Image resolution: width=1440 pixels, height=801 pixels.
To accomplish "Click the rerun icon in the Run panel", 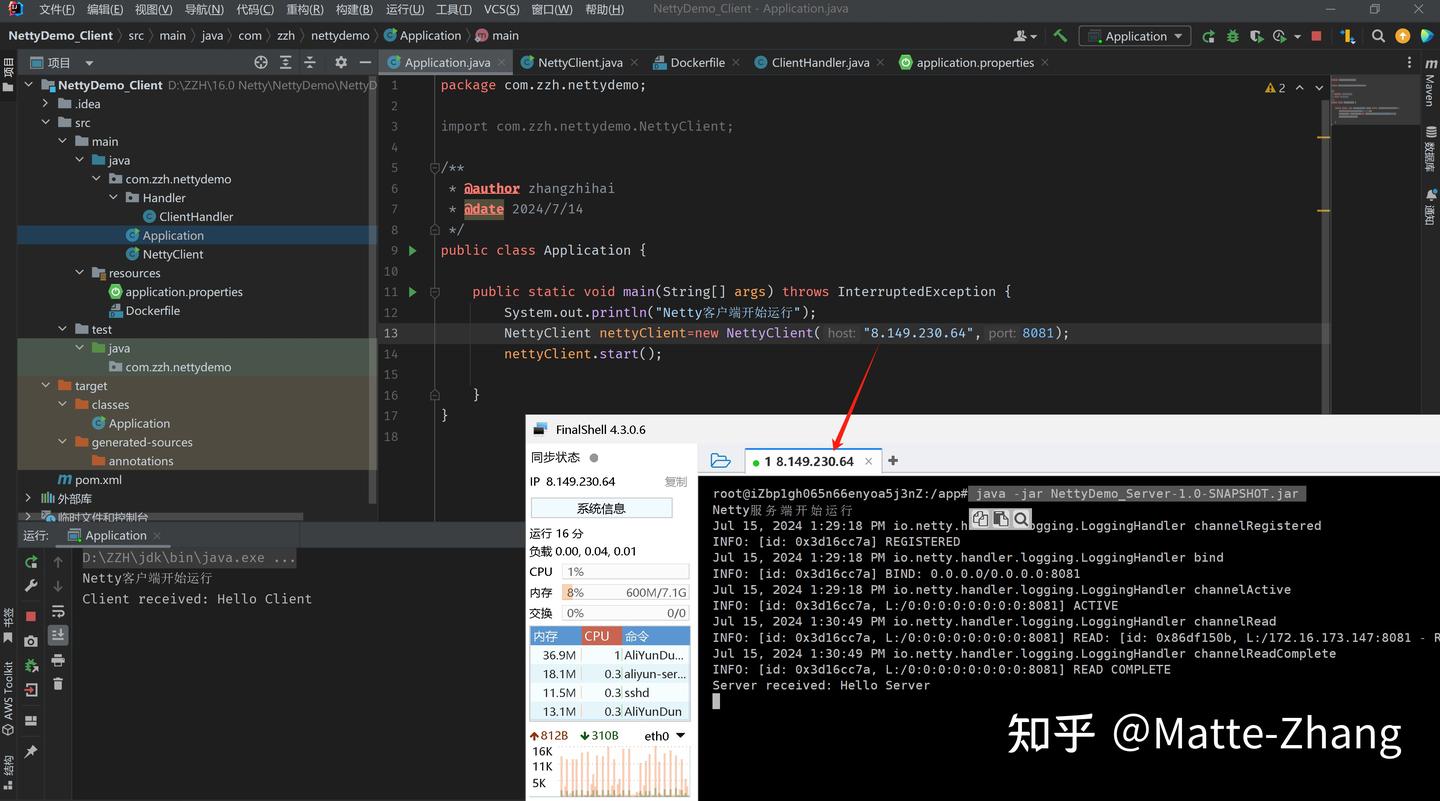I will tap(31, 562).
